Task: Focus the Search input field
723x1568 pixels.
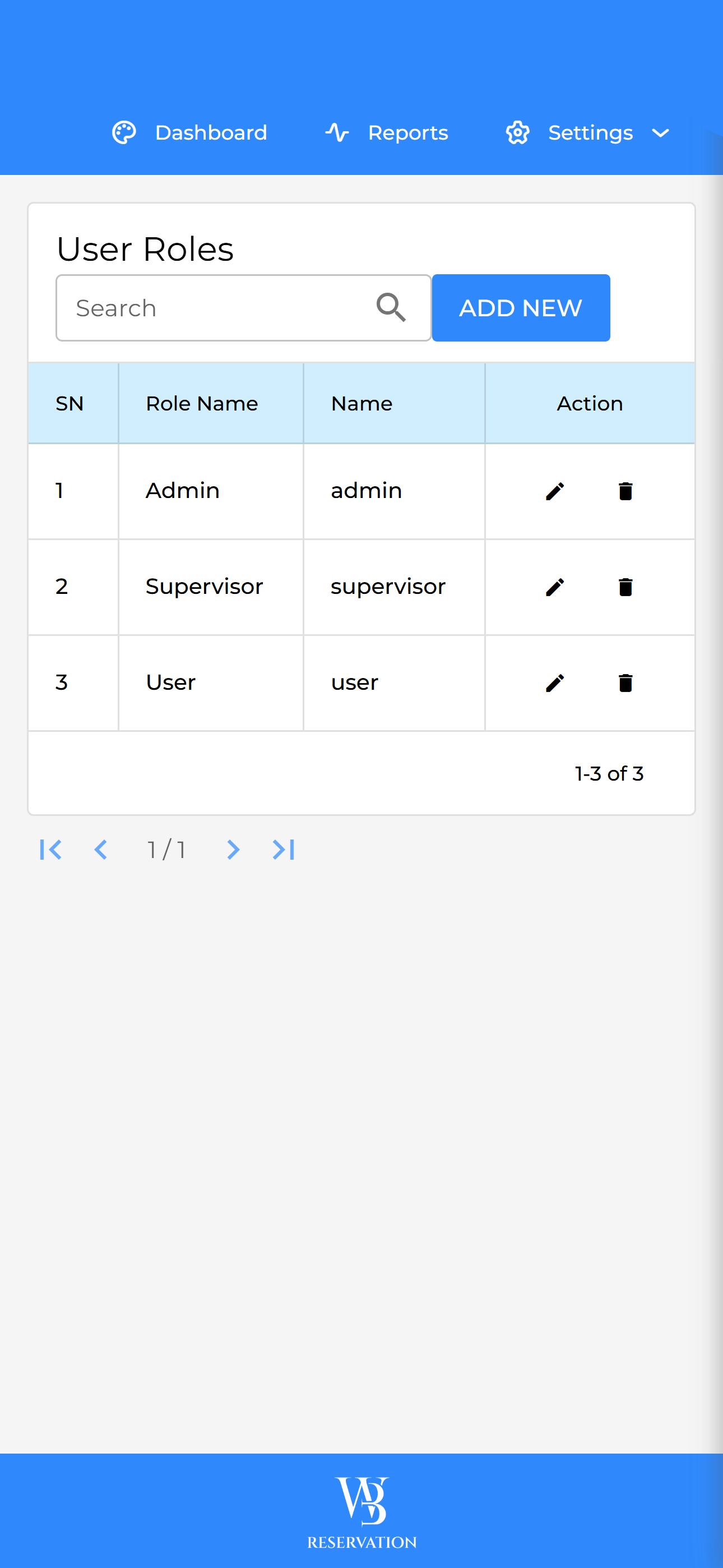Action: (x=219, y=308)
